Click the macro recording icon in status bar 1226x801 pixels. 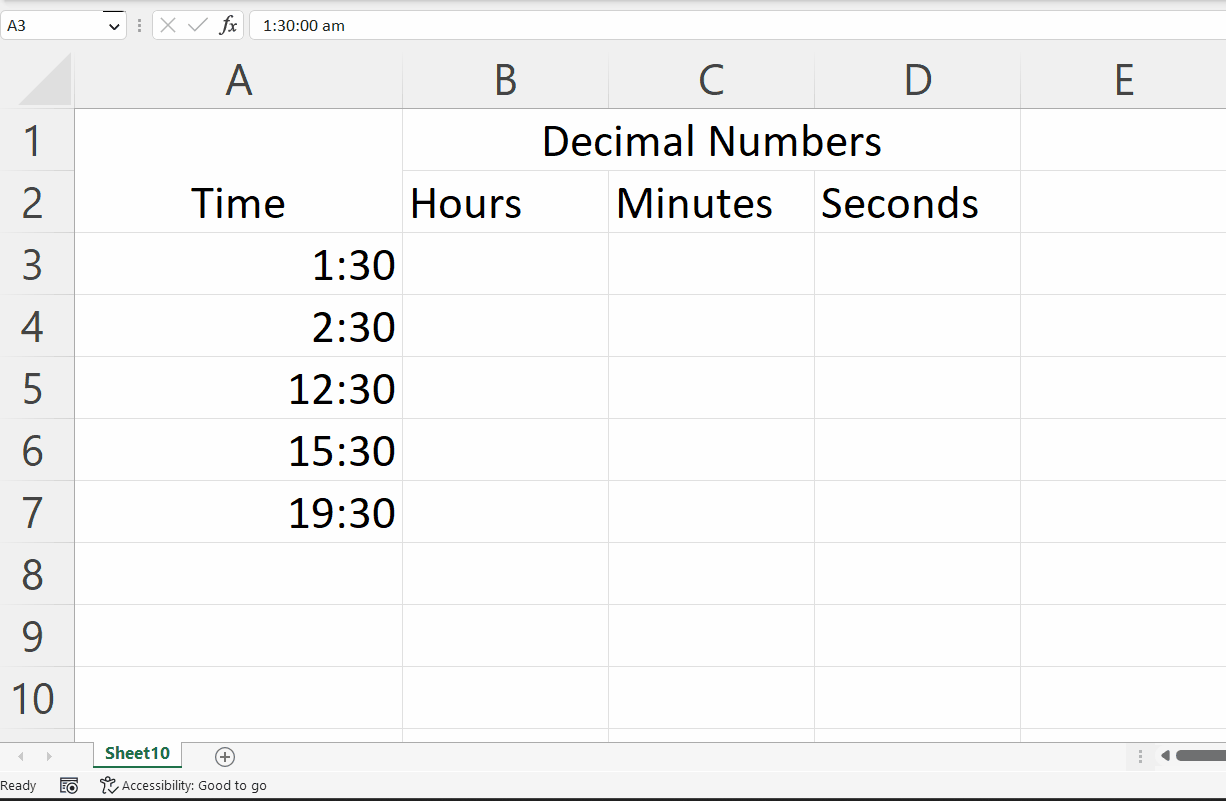(69, 785)
